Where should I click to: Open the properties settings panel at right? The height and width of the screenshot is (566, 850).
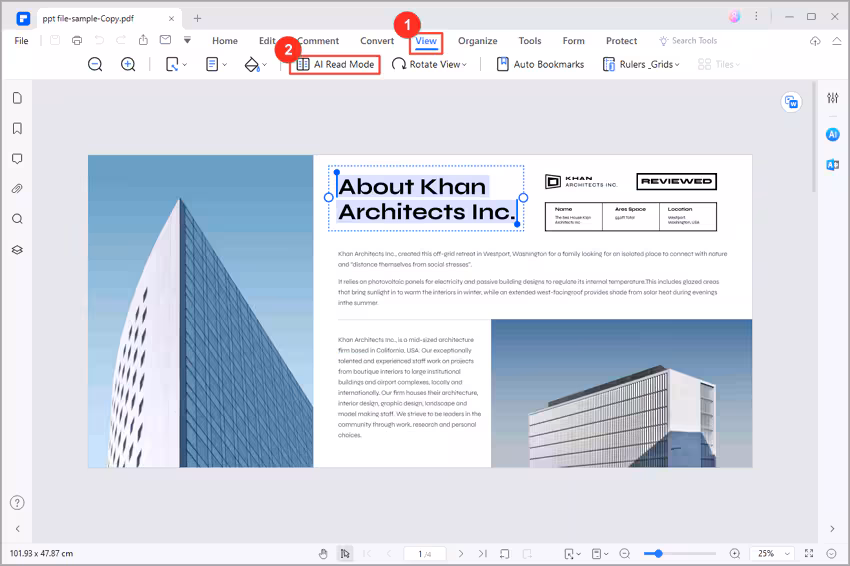click(x=832, y=98)
